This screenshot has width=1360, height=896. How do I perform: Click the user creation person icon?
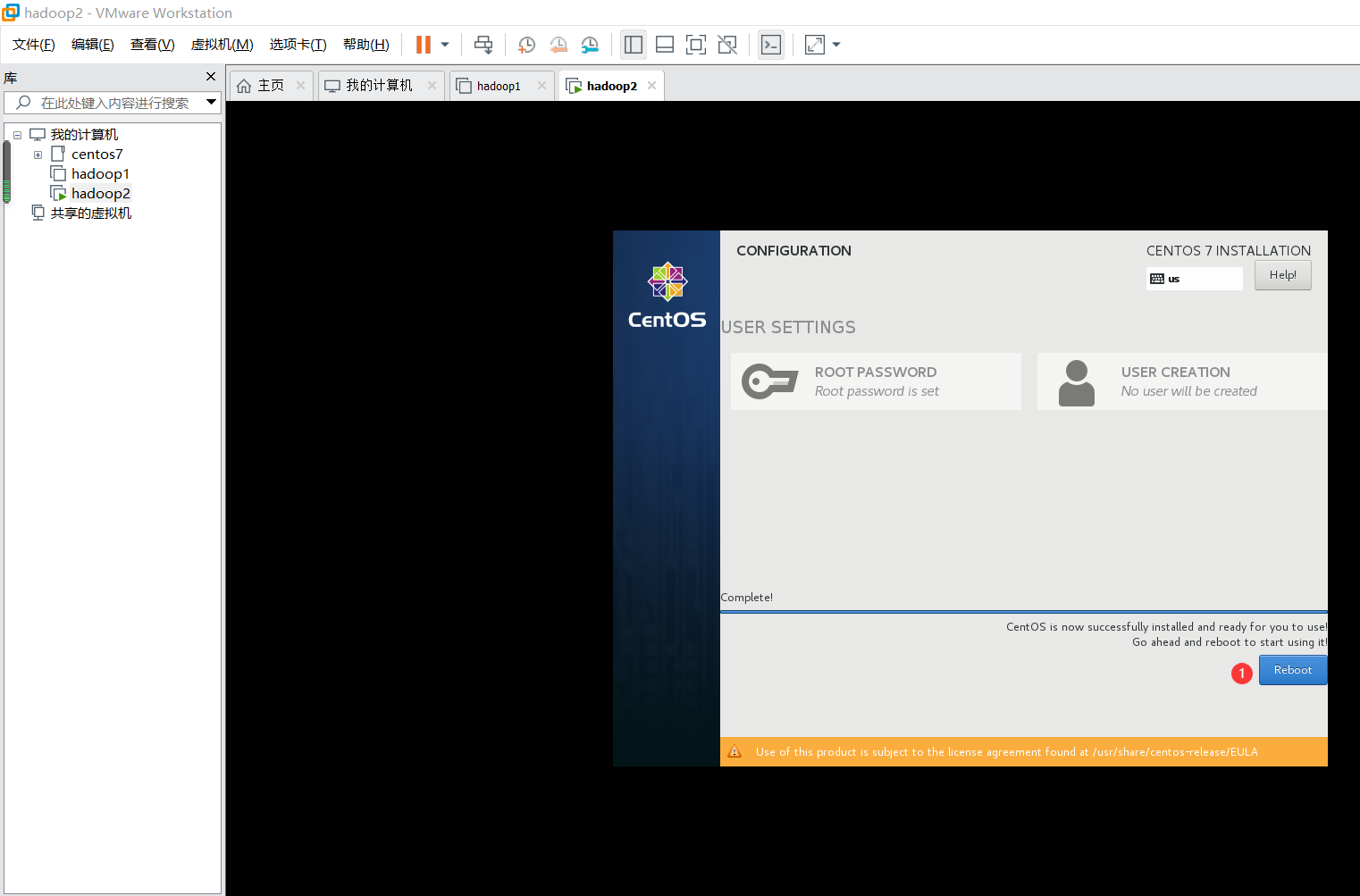click(x=1076, y=383)
